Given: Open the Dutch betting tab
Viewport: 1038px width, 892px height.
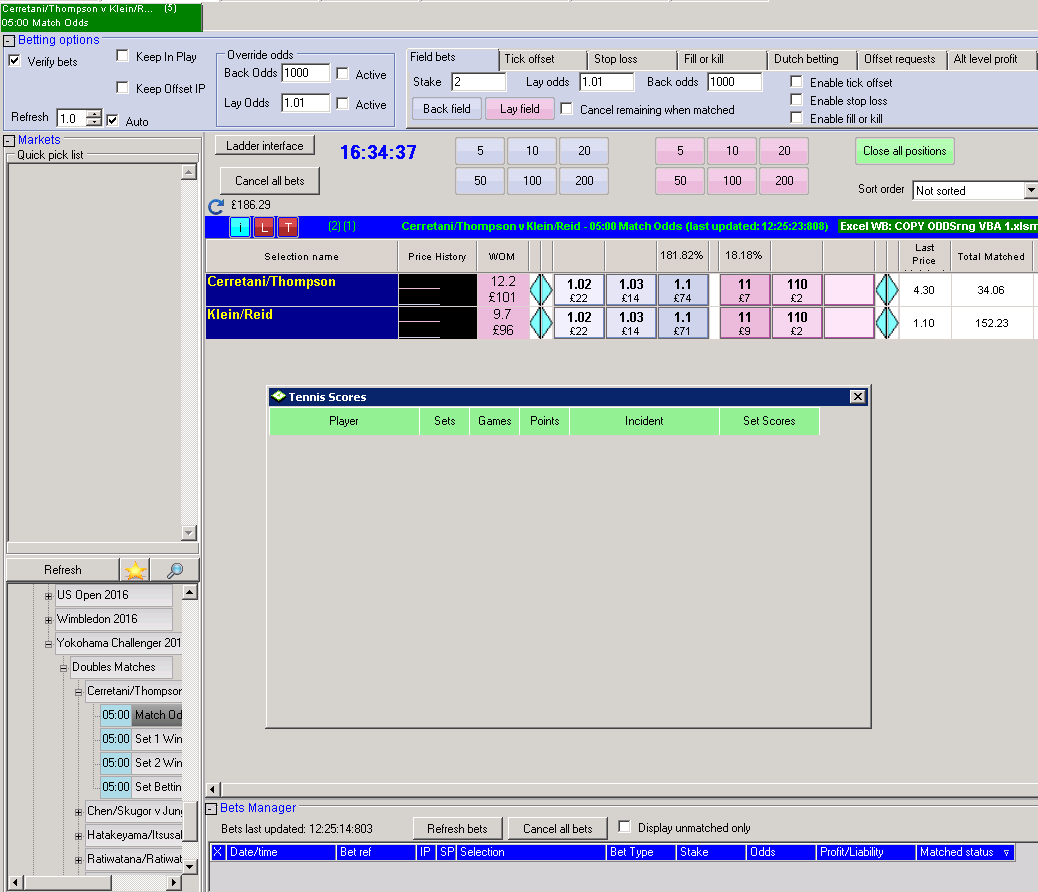Looking at the screenshot, I should pos(811,59).
